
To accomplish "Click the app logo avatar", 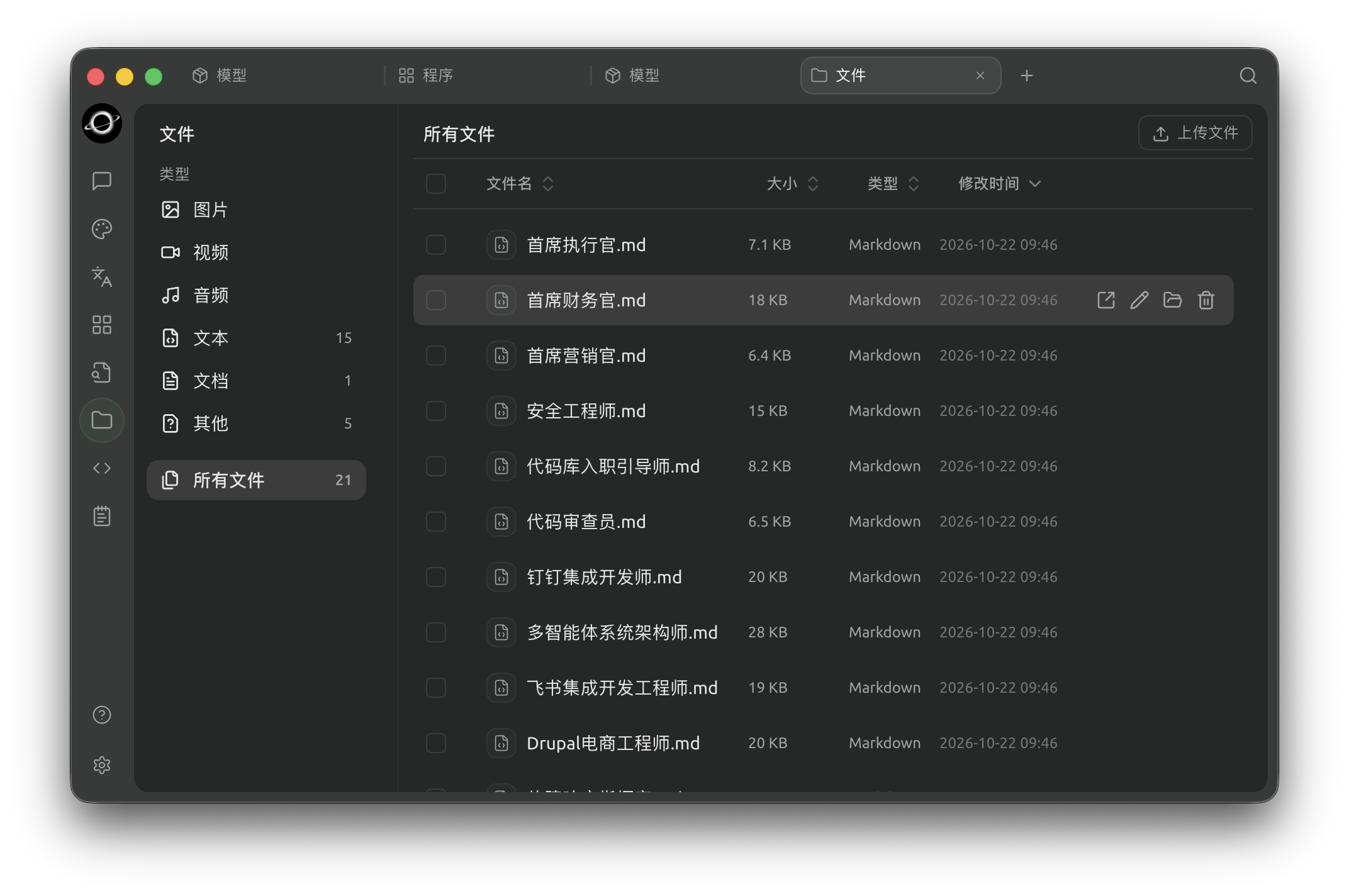I will point(101,123).
